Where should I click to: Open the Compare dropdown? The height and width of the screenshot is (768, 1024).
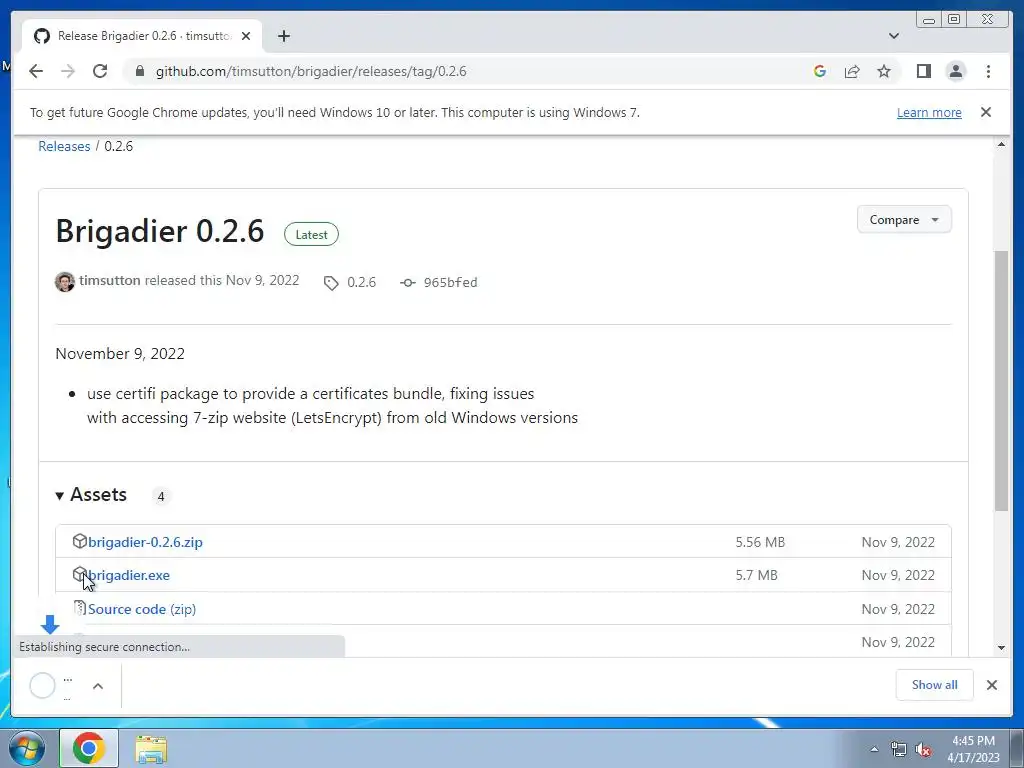click(x=904, y=219)
